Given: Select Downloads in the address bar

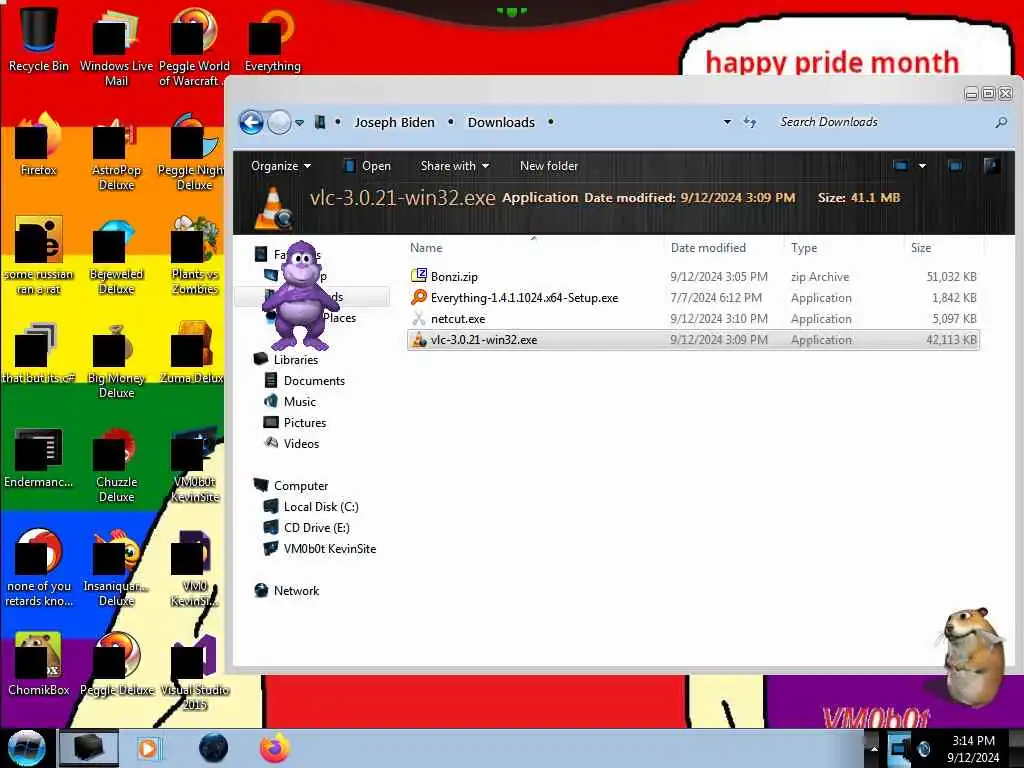Looking at the screenshot, I should 501,122.
